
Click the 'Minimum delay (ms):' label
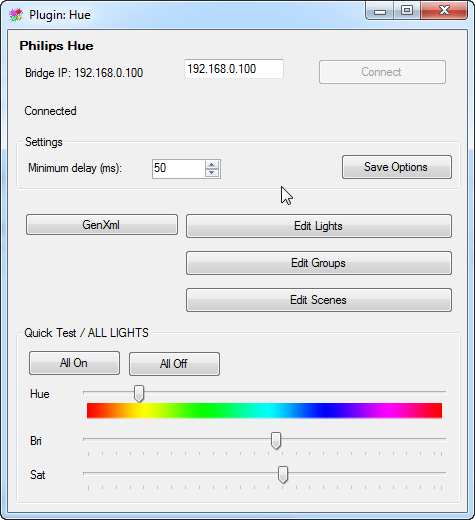click(x=75, y=168)
